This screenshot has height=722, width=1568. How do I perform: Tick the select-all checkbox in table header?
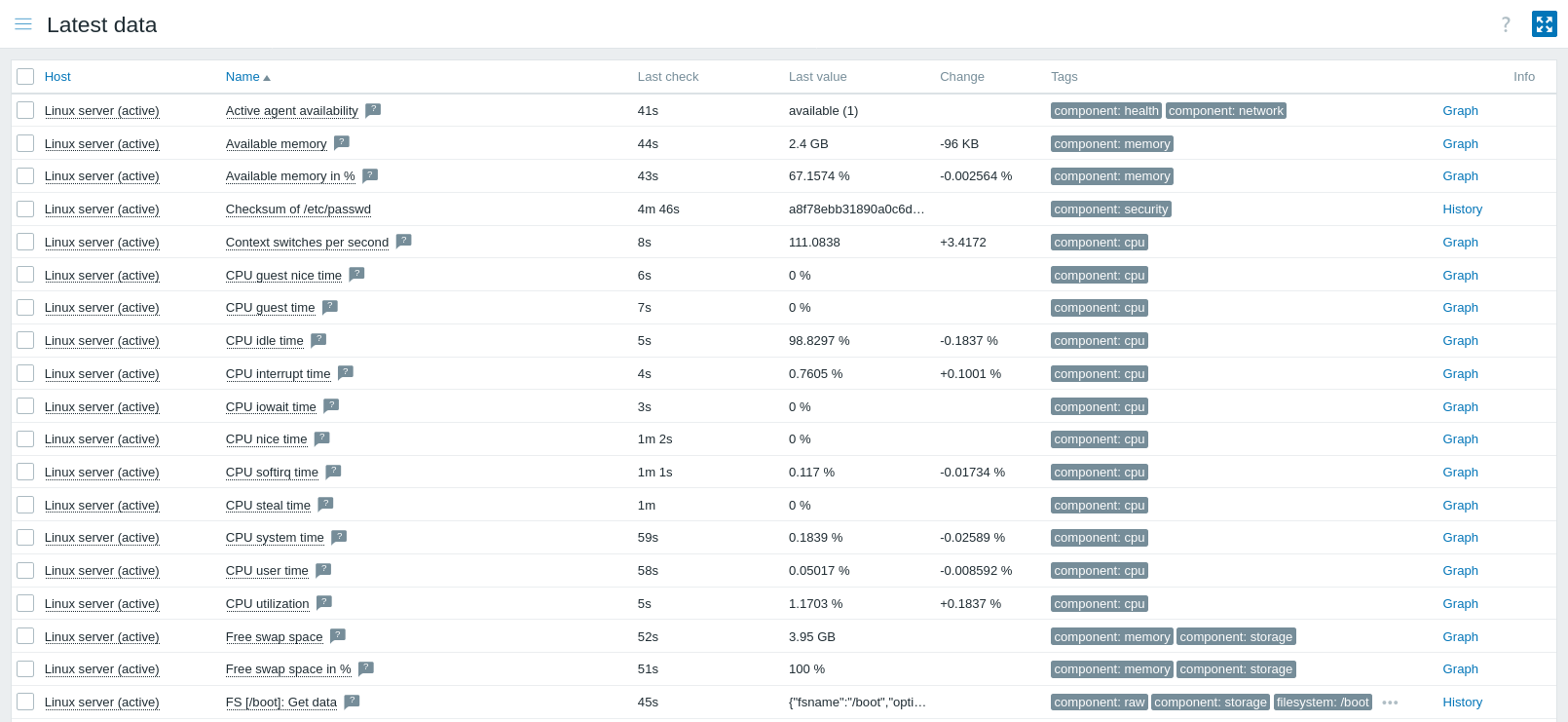tap(25, 77)
